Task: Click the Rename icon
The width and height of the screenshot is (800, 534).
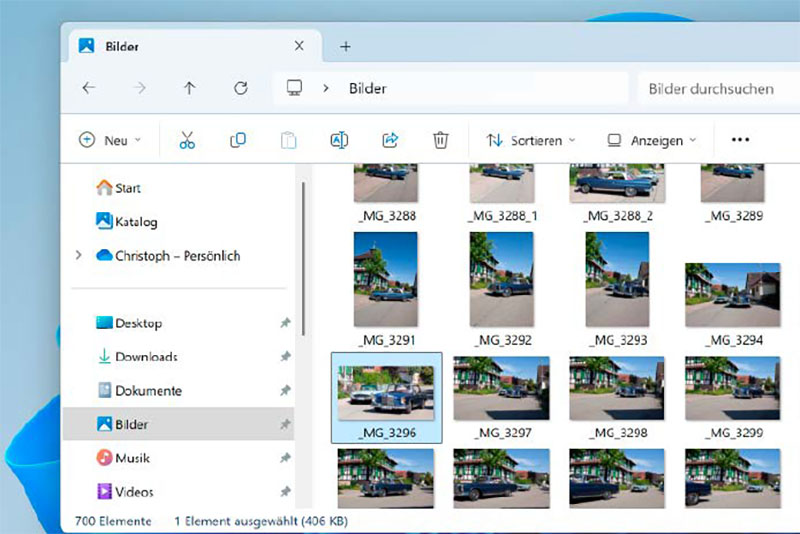Action: [339, 140]
